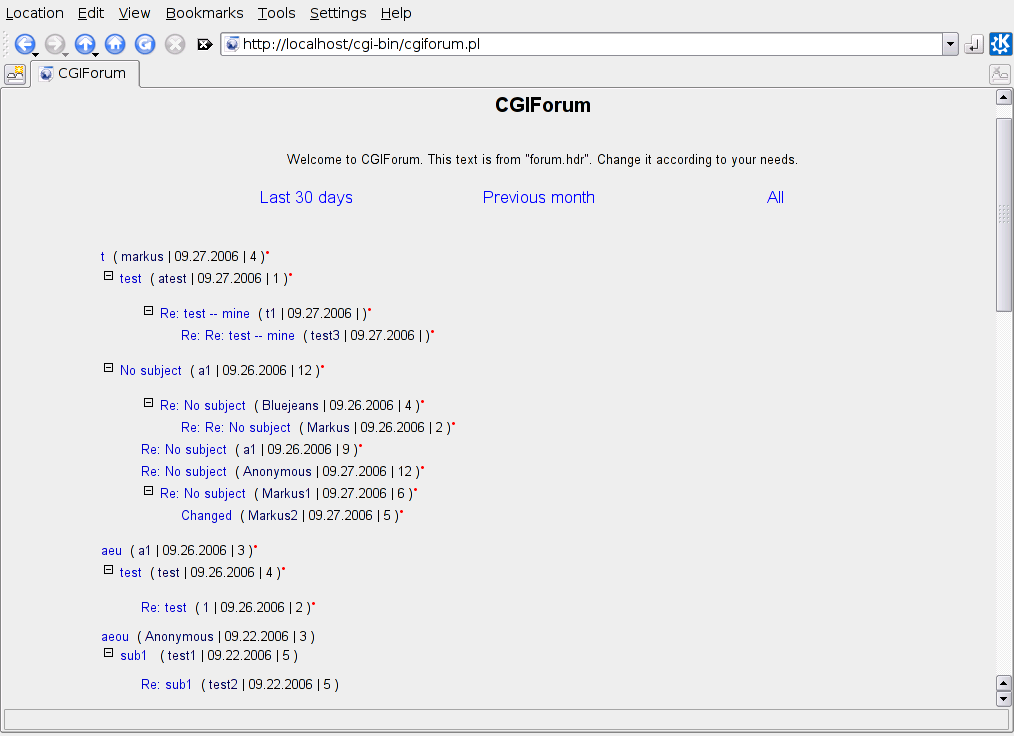
Task: Reload the current page
Action: [x=145, y=44]
